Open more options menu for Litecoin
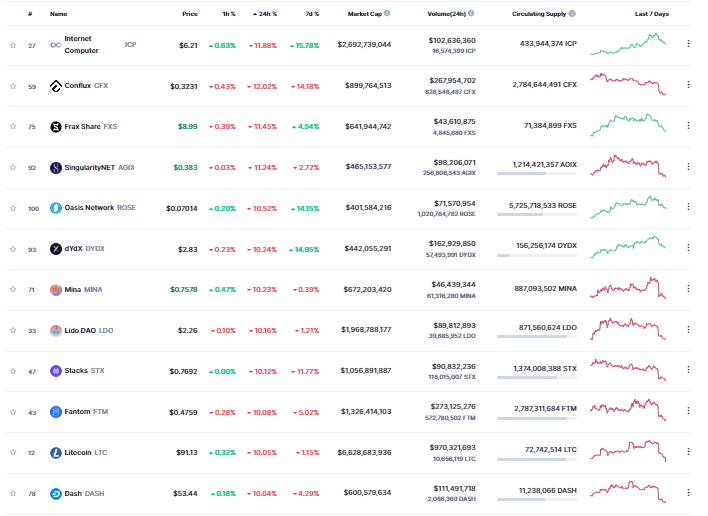708x516 pixels. pos(688,451)
